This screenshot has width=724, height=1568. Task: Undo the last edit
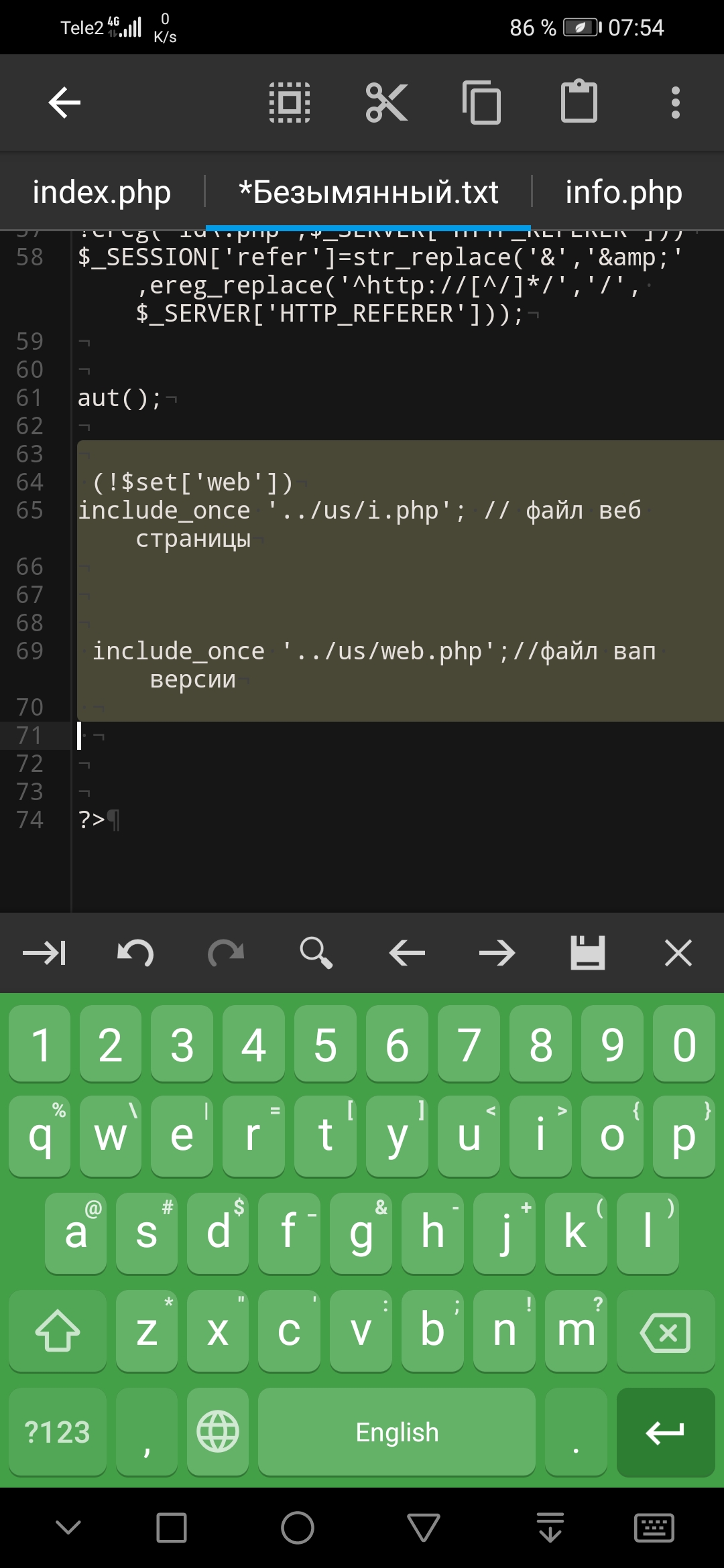tap(135, 953)
